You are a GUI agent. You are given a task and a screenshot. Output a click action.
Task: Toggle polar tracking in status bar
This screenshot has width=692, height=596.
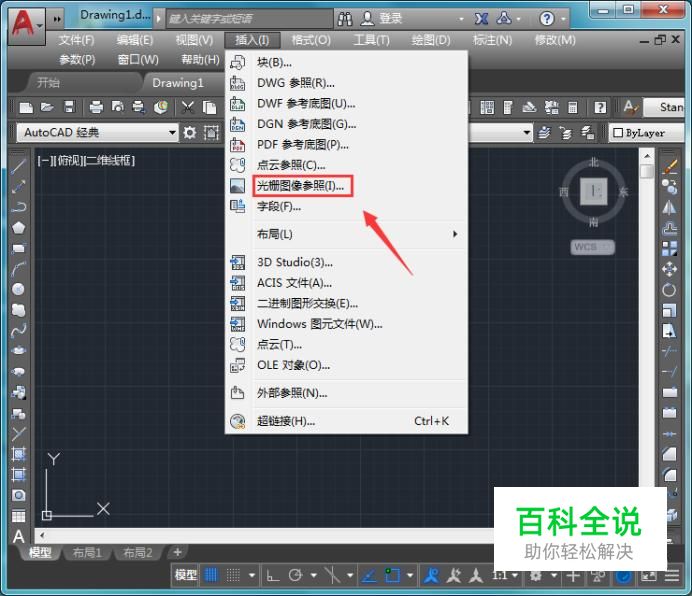point(295,575)
